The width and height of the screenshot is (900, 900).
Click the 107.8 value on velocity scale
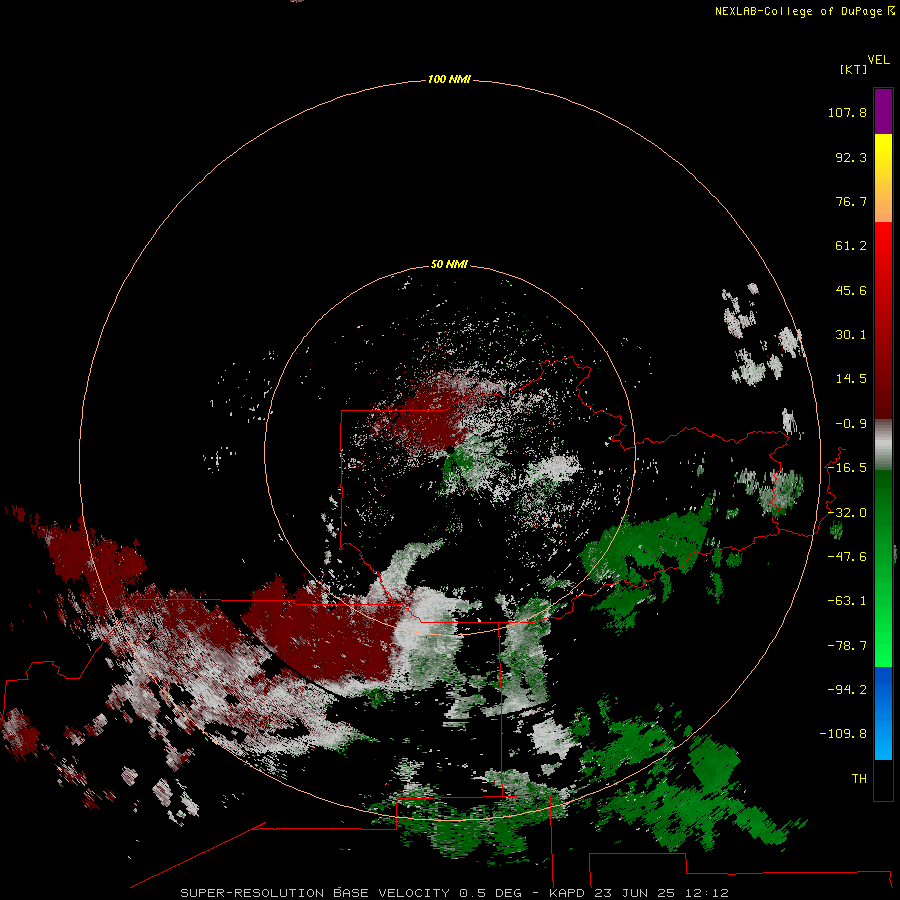point(847,112)
